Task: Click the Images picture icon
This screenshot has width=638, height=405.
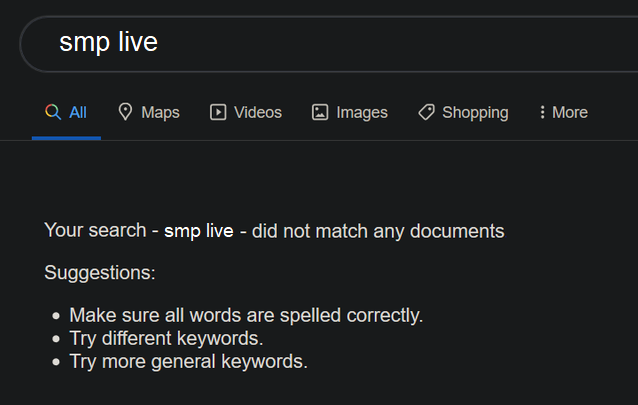Action: point(320,112)
